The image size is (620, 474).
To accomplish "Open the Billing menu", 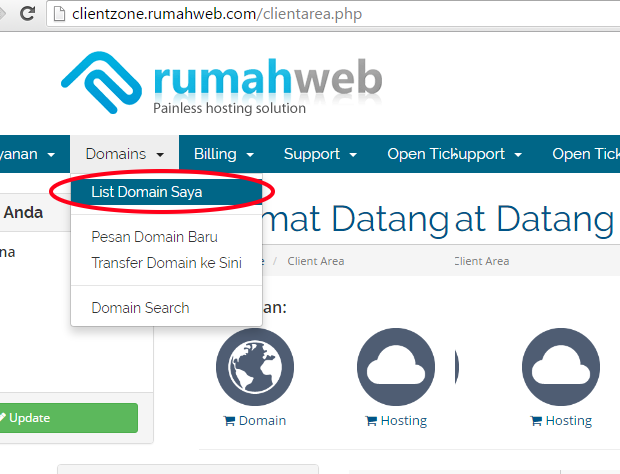I will coord(223,154).
